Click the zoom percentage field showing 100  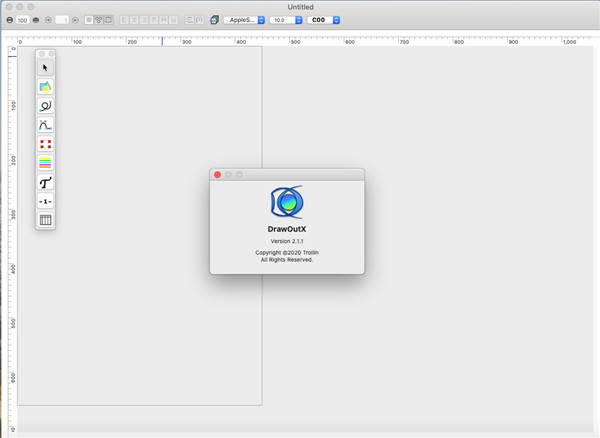tap(22, 20)
